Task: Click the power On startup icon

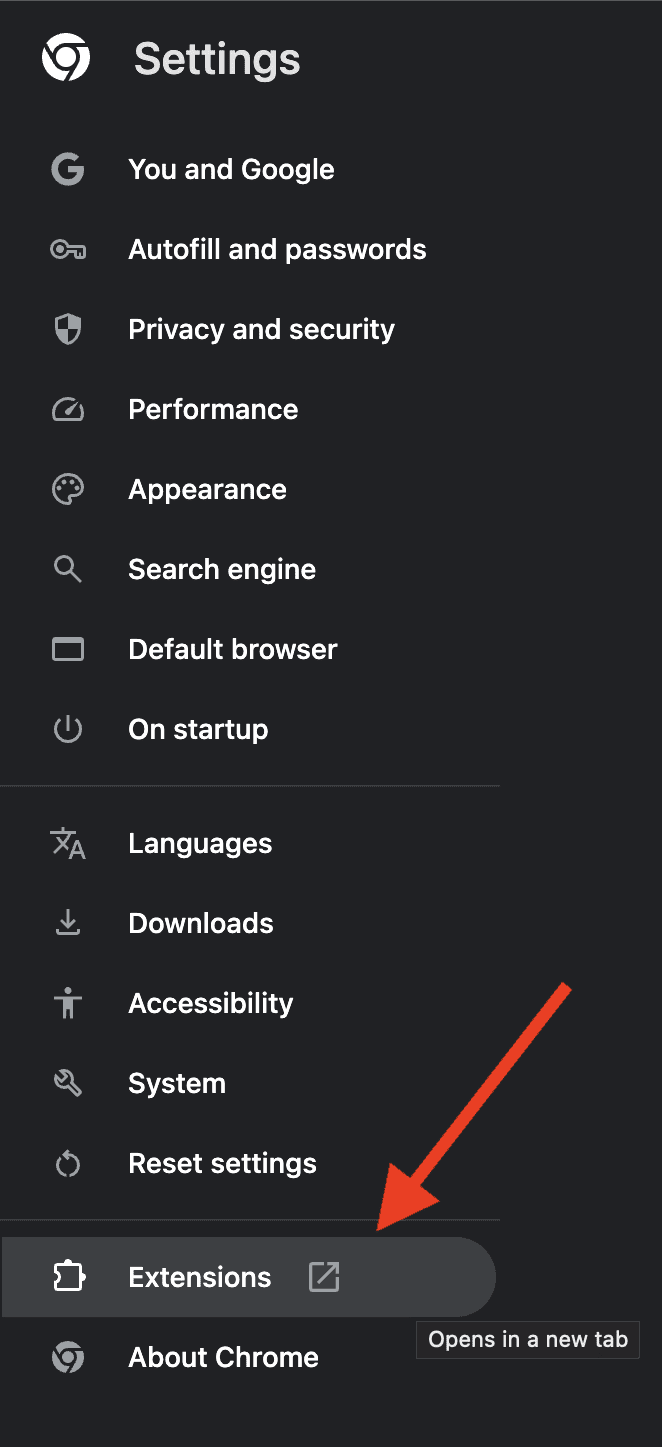Action: coord(68,729)
